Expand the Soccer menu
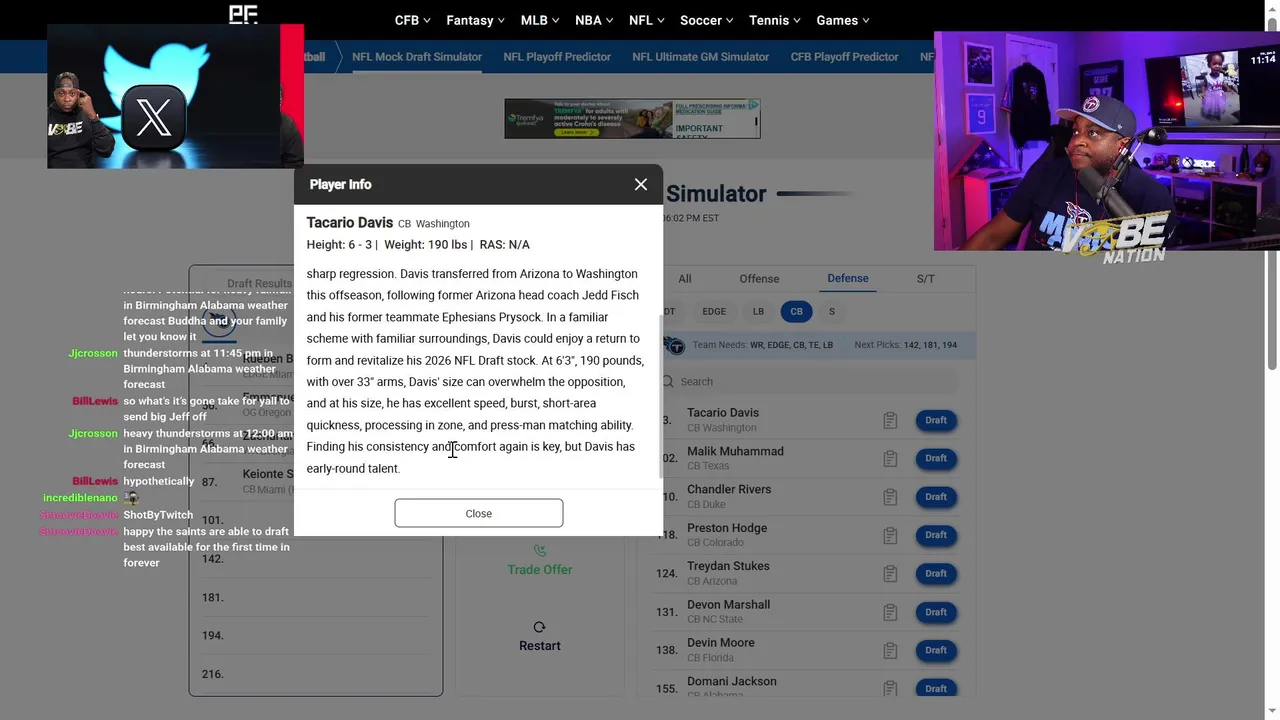The image size is (1280, 720). [x=706, y=20]
